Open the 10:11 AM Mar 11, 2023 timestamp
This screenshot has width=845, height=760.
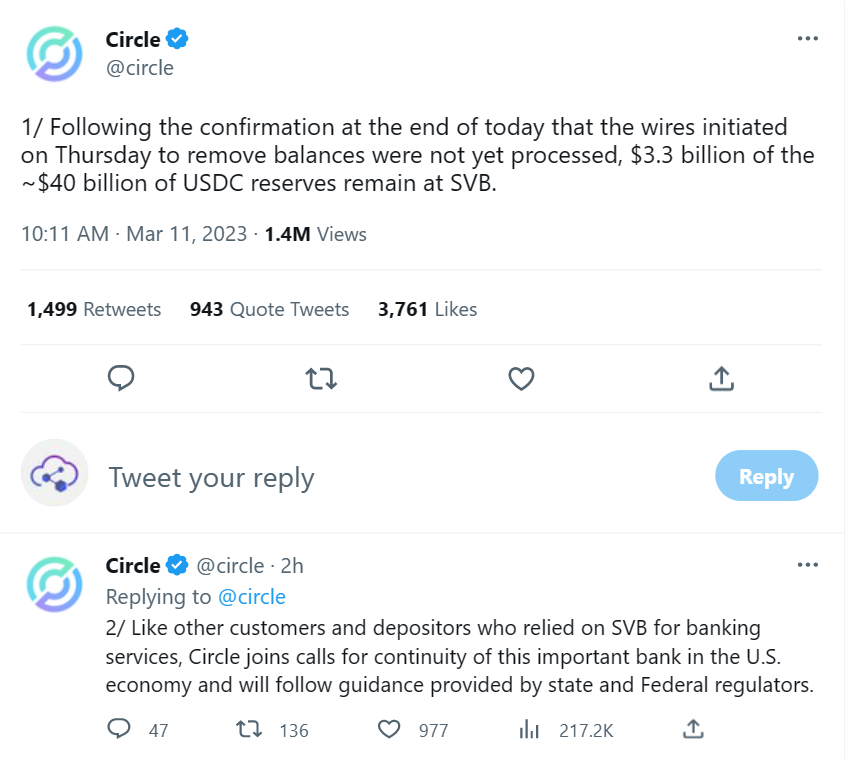click(x=134, y=234)
